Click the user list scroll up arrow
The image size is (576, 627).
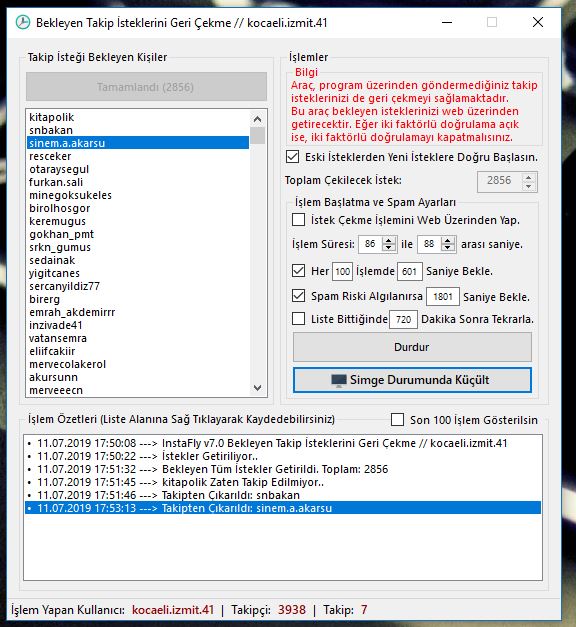click(x=258, y=119)
